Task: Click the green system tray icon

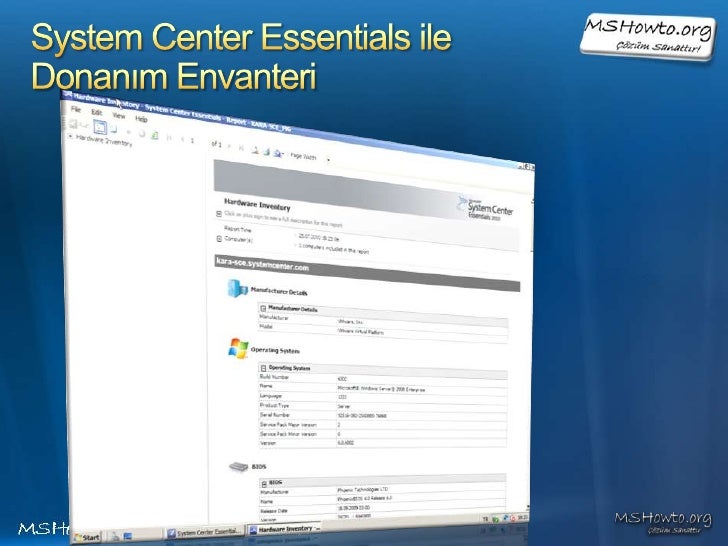Action: 496,519
